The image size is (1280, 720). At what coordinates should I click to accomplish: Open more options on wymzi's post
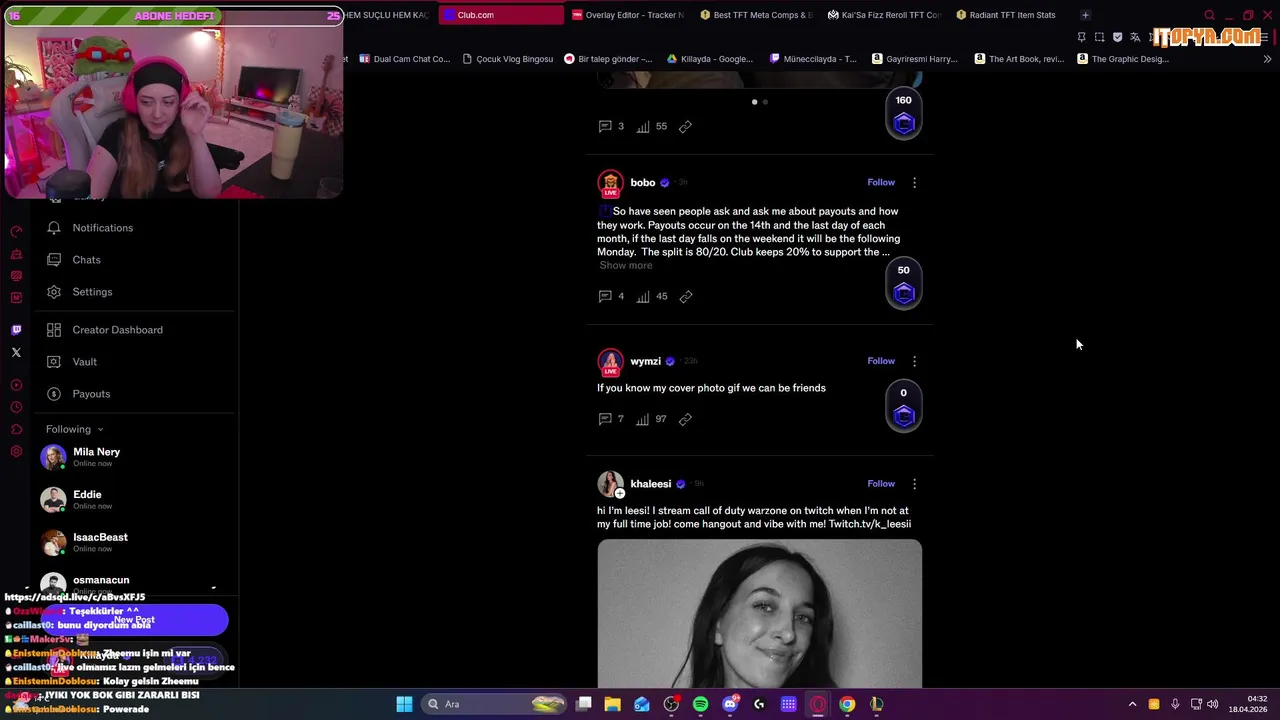click(914, 361)
